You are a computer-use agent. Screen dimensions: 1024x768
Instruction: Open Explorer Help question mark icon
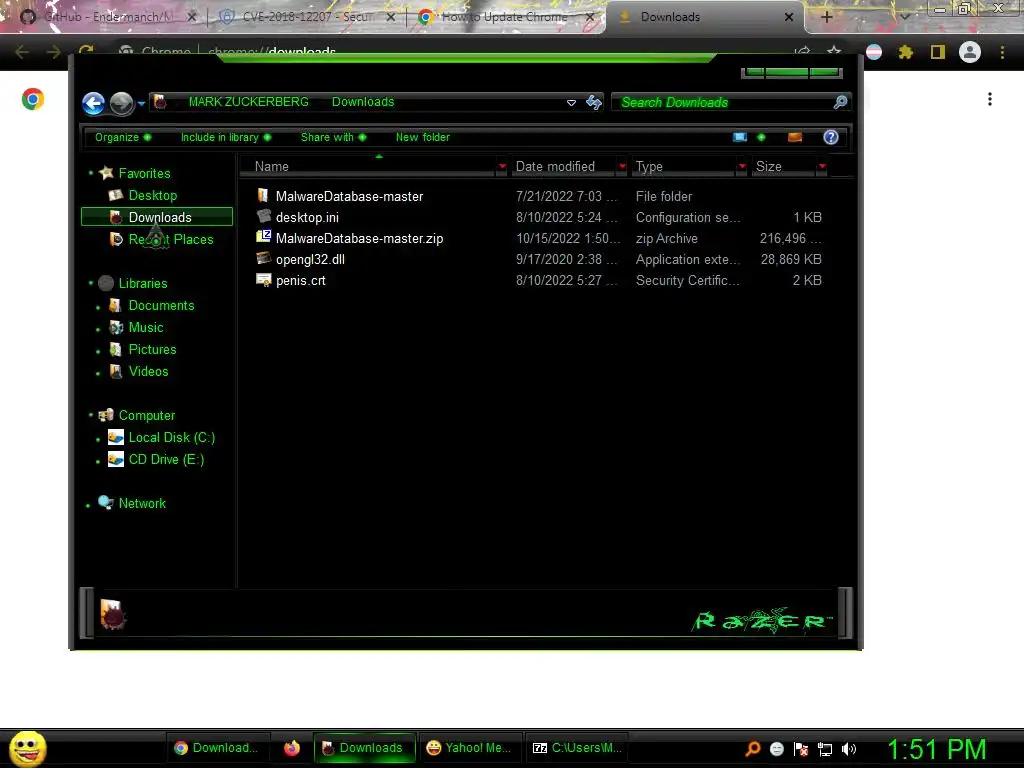(x=831, y=137)
